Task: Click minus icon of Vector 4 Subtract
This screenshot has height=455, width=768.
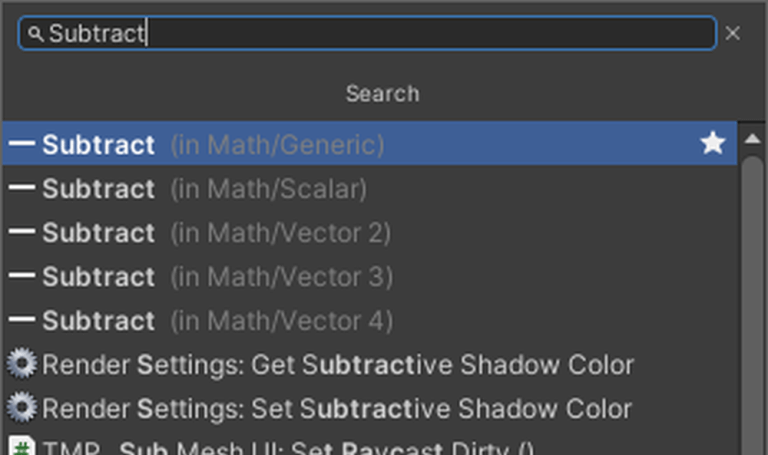Action: click(x=21, y=321)
